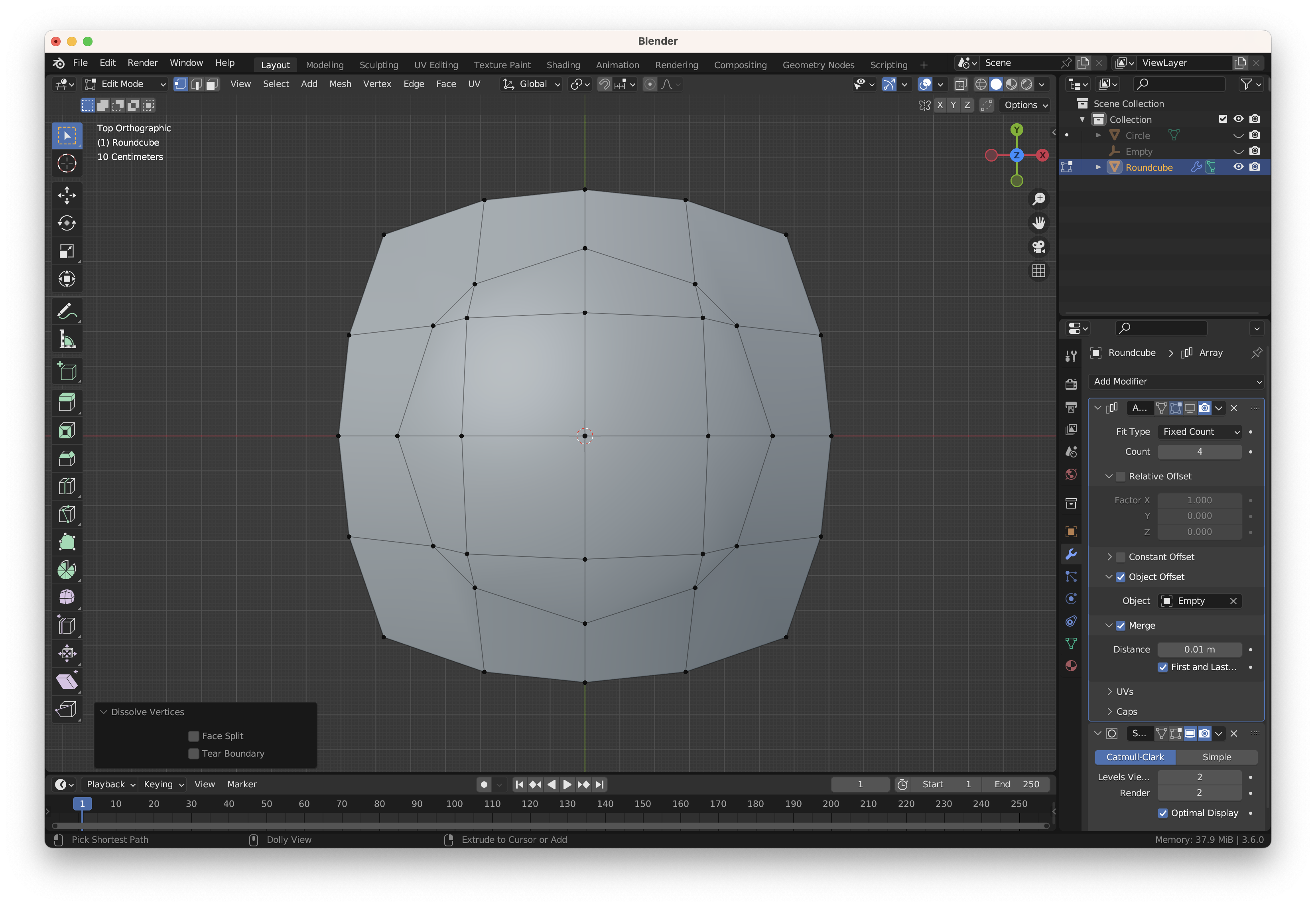Select the Annotate pencil tool
The height and width of the screenshot is (907, 1316).
click(x=67, y=312)
